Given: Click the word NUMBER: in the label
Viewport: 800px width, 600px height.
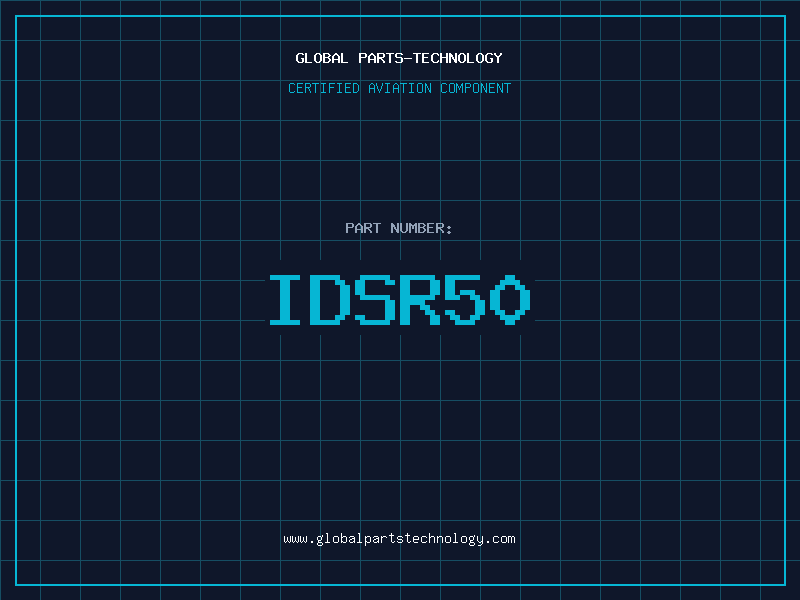Looking at the screenshot, I should click(422, 229).
